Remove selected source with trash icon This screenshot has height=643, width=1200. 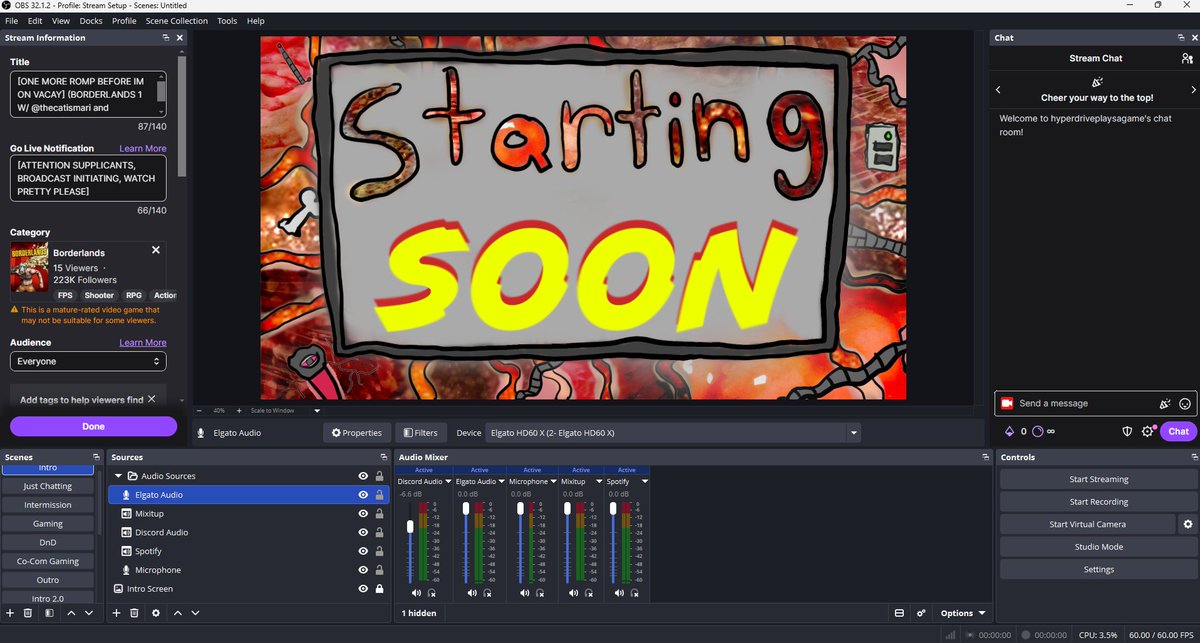(x=134, y=612)
